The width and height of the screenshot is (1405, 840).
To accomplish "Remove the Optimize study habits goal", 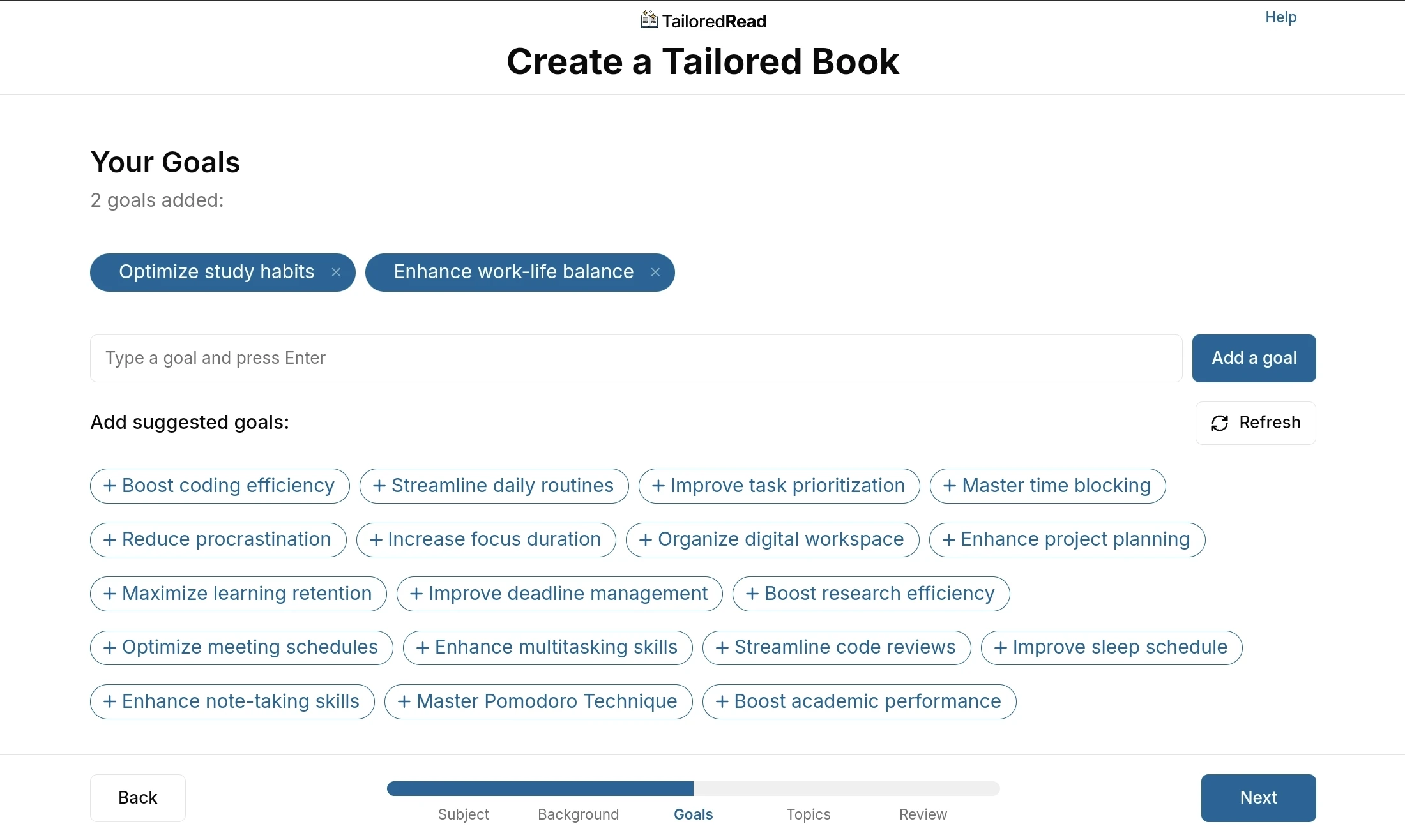I will [x=336, y=273].
